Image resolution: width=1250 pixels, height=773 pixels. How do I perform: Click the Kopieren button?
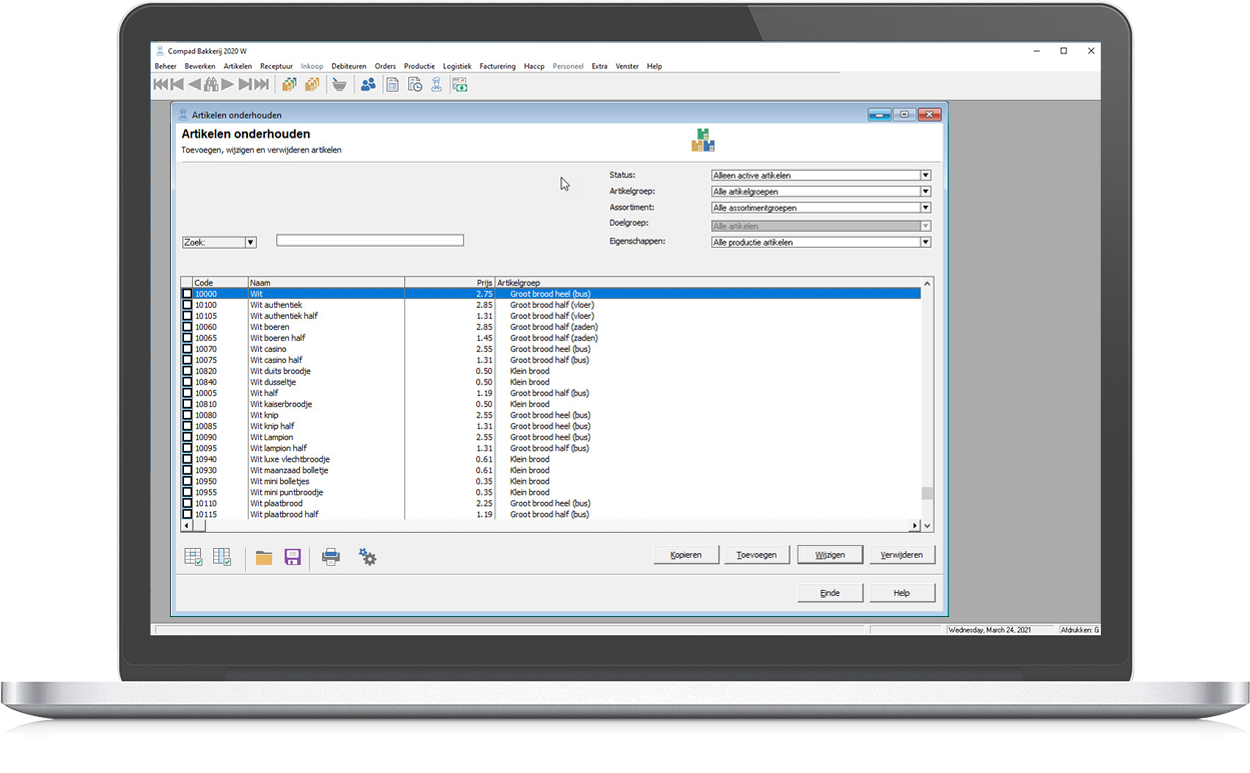686,554
